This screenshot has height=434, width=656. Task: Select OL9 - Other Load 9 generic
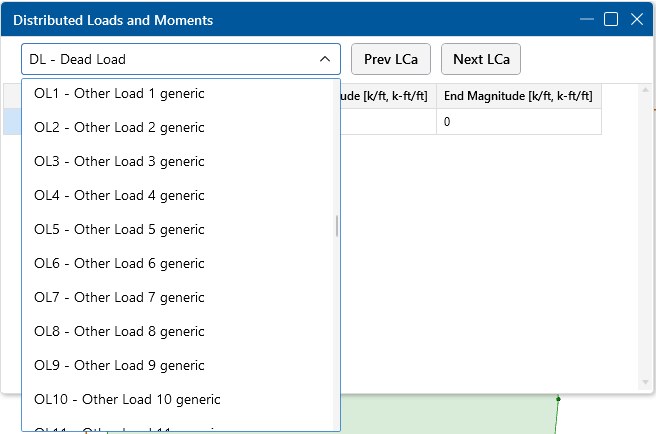(120, 366)
